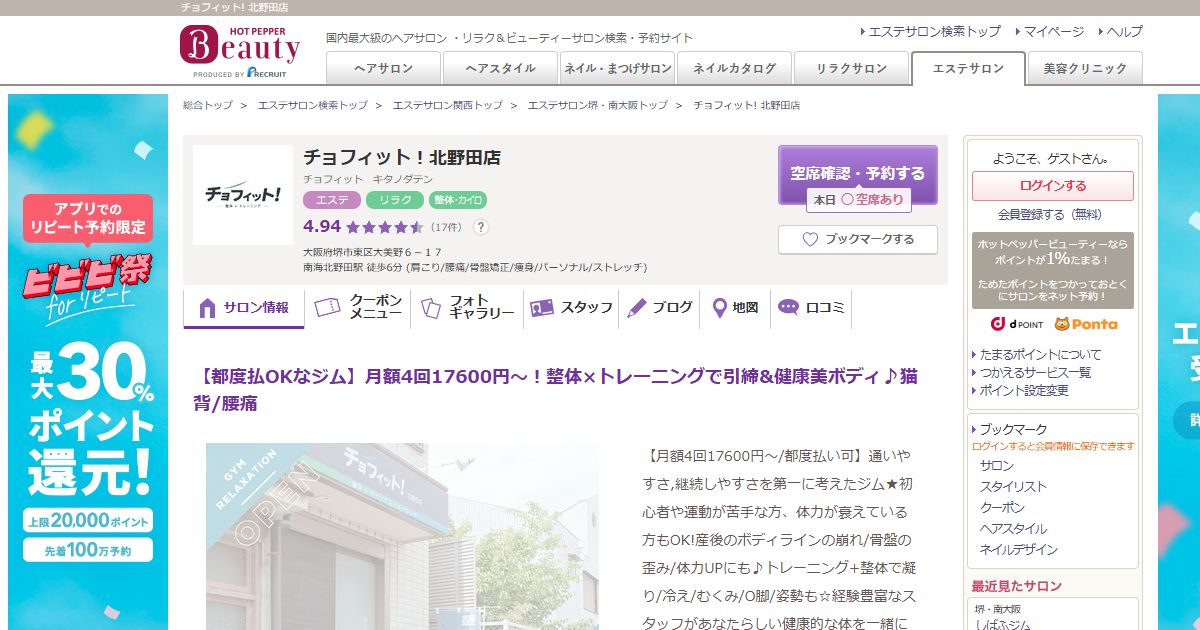Open the 美容クリニック tab

[x=1085, y=68]
